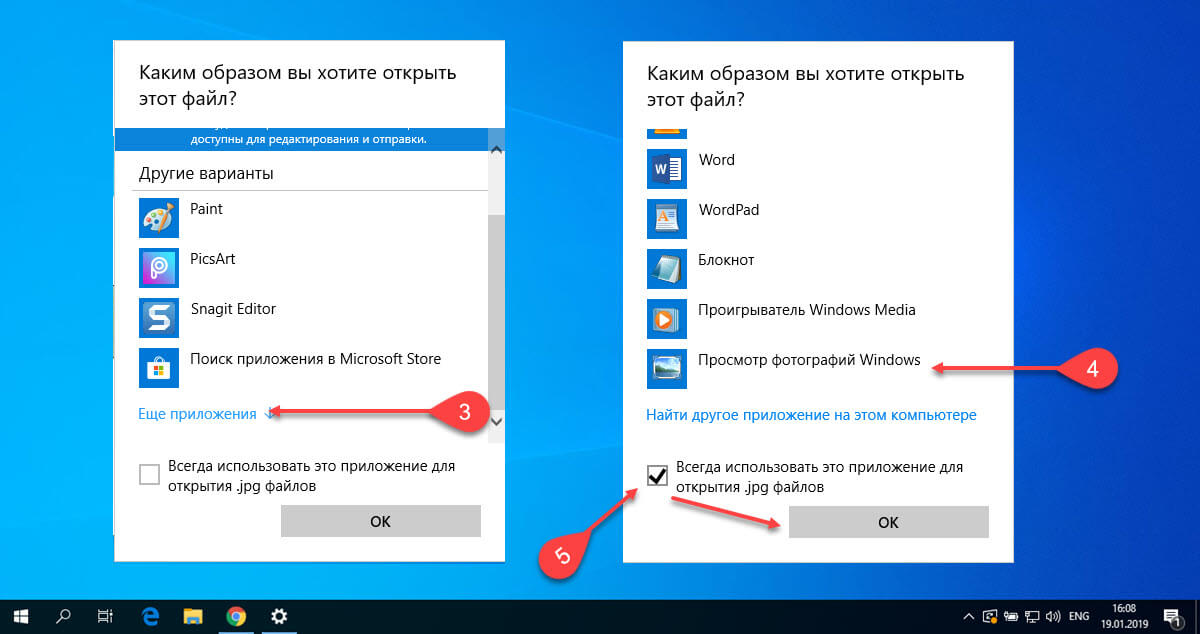The width and height of the screenshot is (1200, 634).
Task: Choose Блокнот (Notepad) in the list
Action: (726, 261)
